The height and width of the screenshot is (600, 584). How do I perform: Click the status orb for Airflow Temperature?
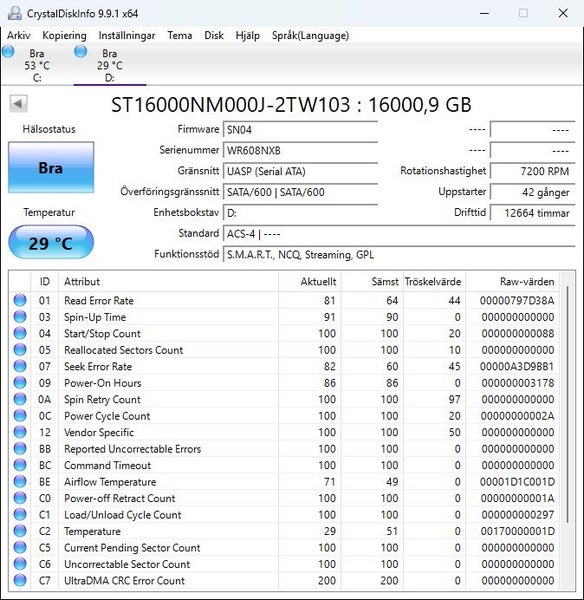coord(20,481)
